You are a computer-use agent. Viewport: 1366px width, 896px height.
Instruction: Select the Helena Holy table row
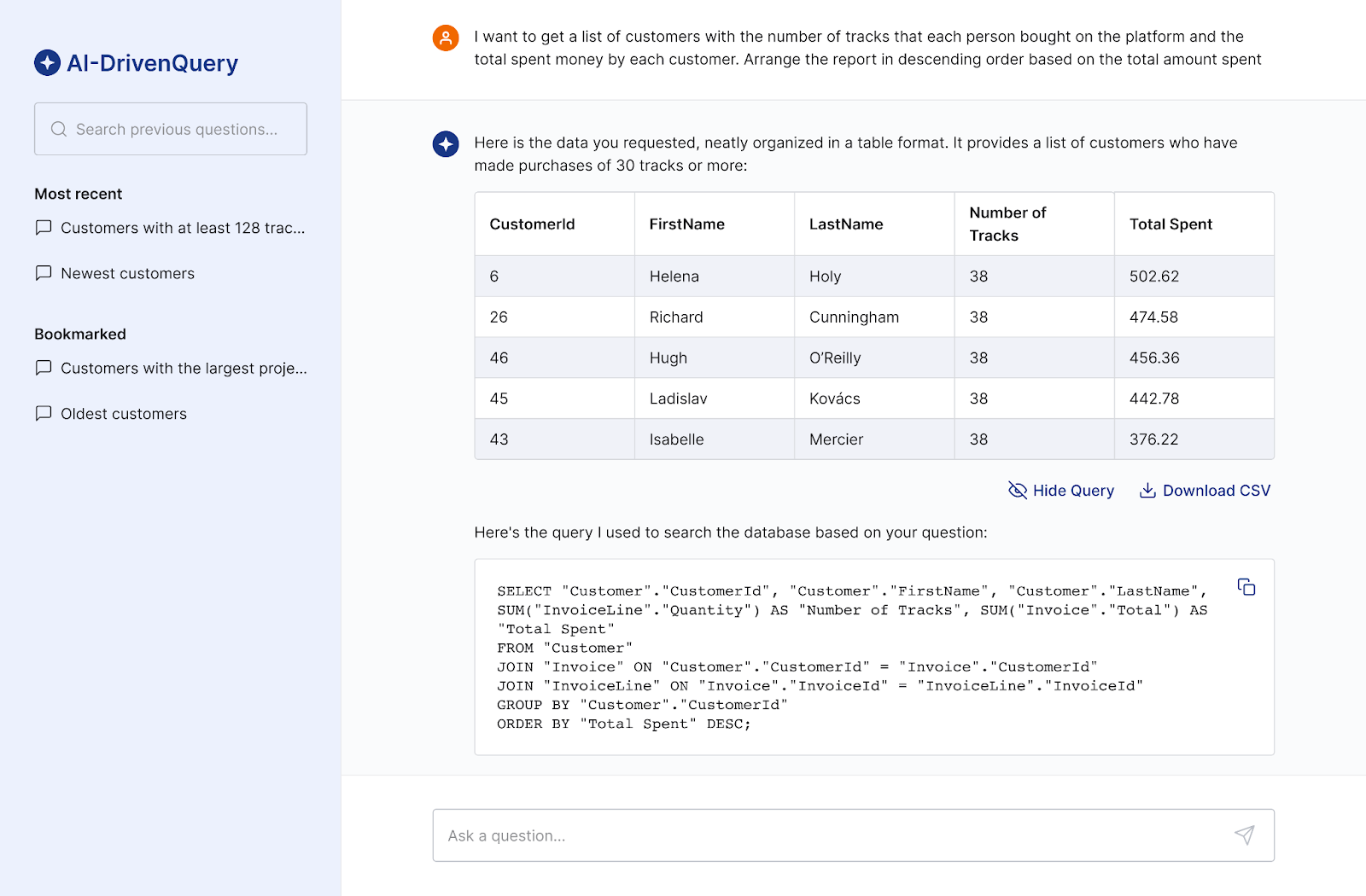(873, 276)
